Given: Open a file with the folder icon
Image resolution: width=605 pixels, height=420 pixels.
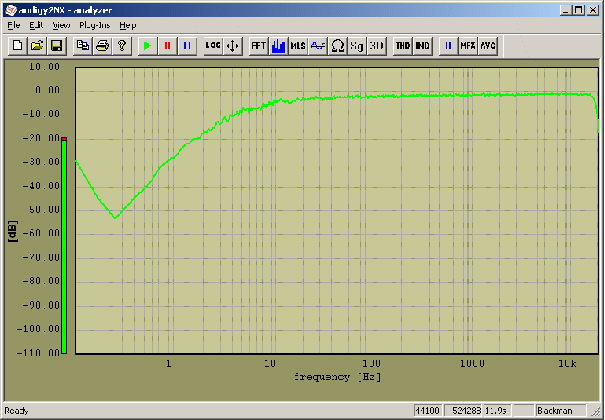Looking at the screenshot, I should pyautogui.click(x=37, y=46).
